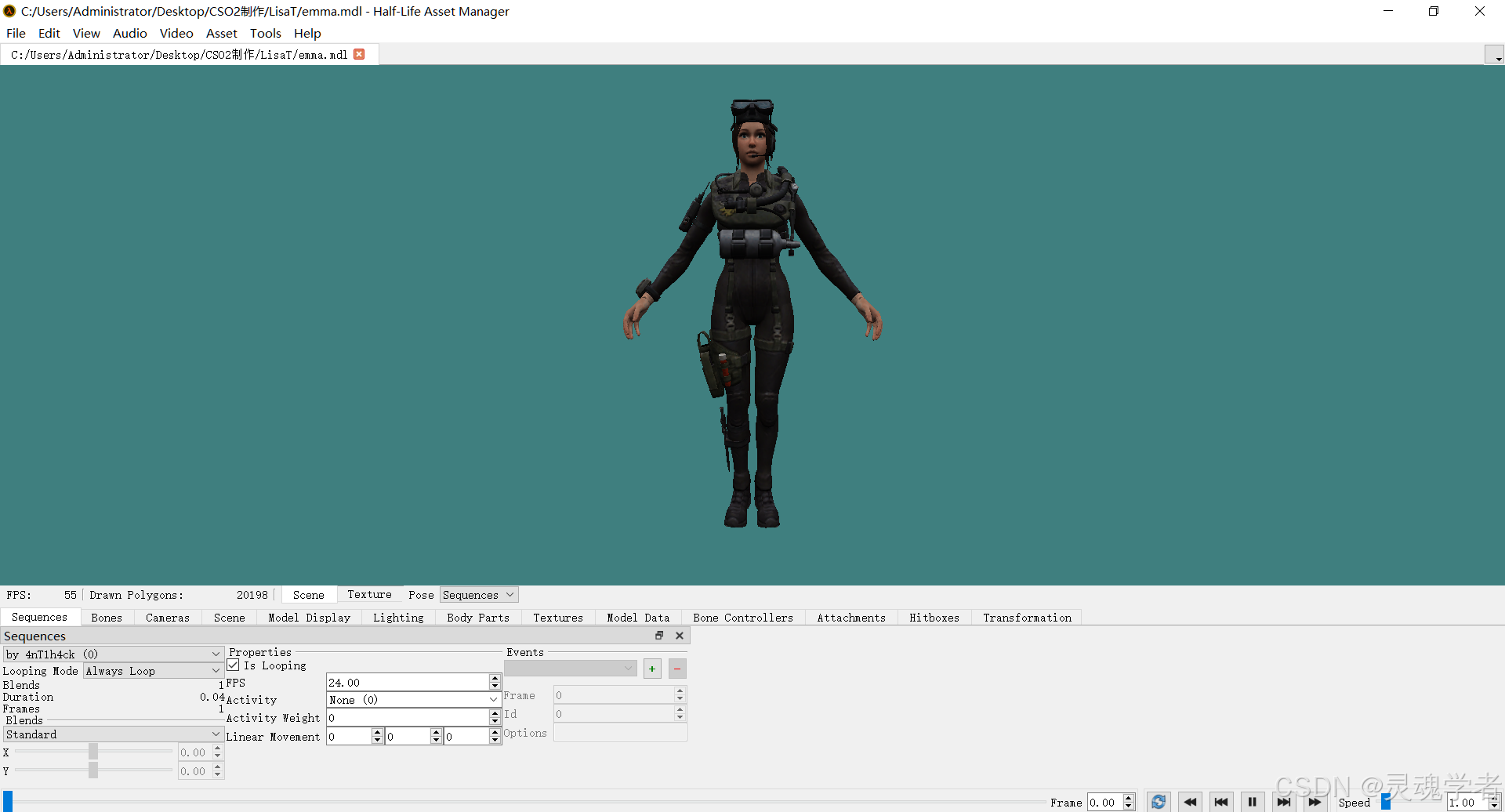Increase the playback Frame value stepper

click(1129, 797)
